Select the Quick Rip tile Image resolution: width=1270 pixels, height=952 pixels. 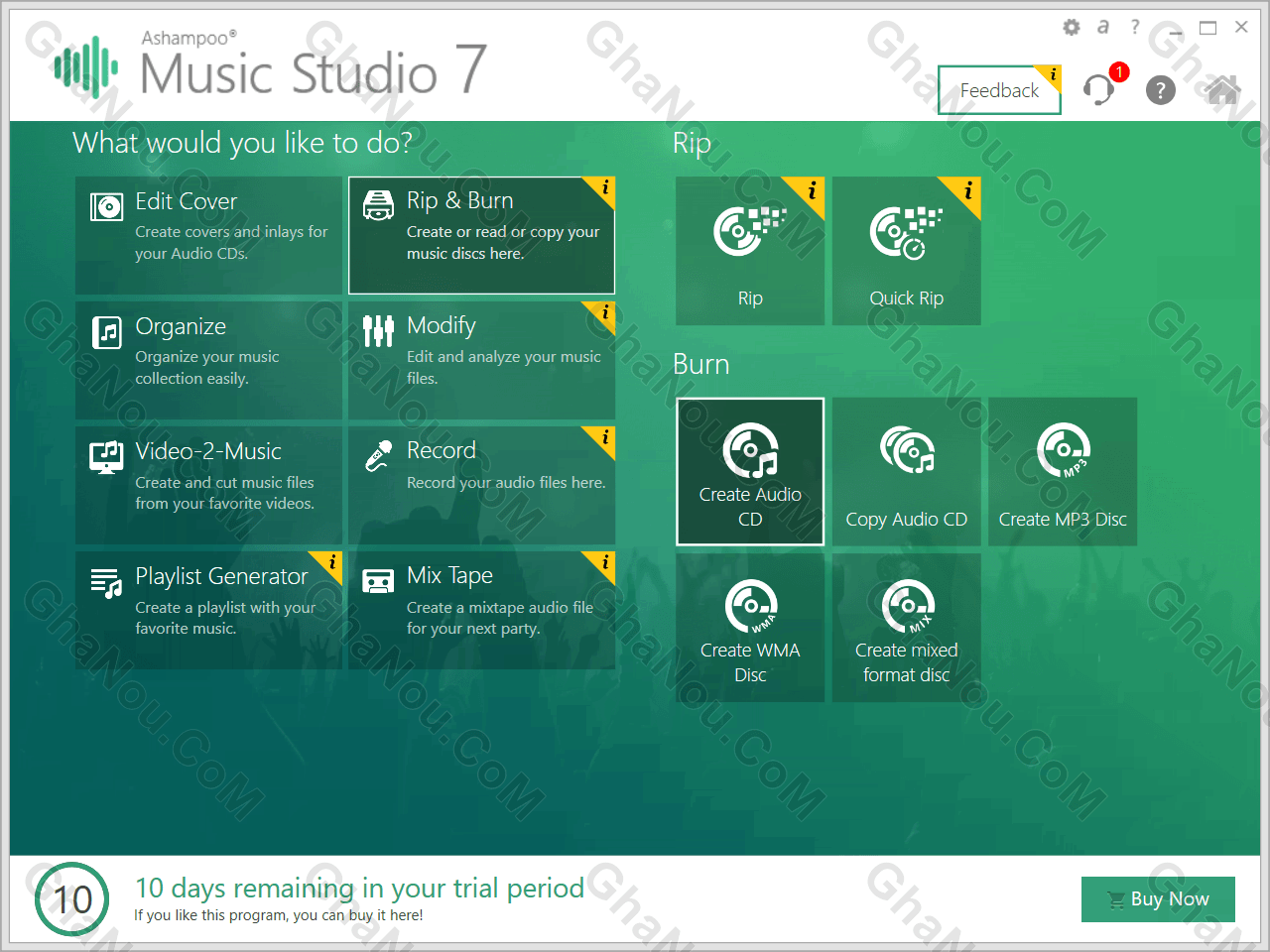[906, 251]
